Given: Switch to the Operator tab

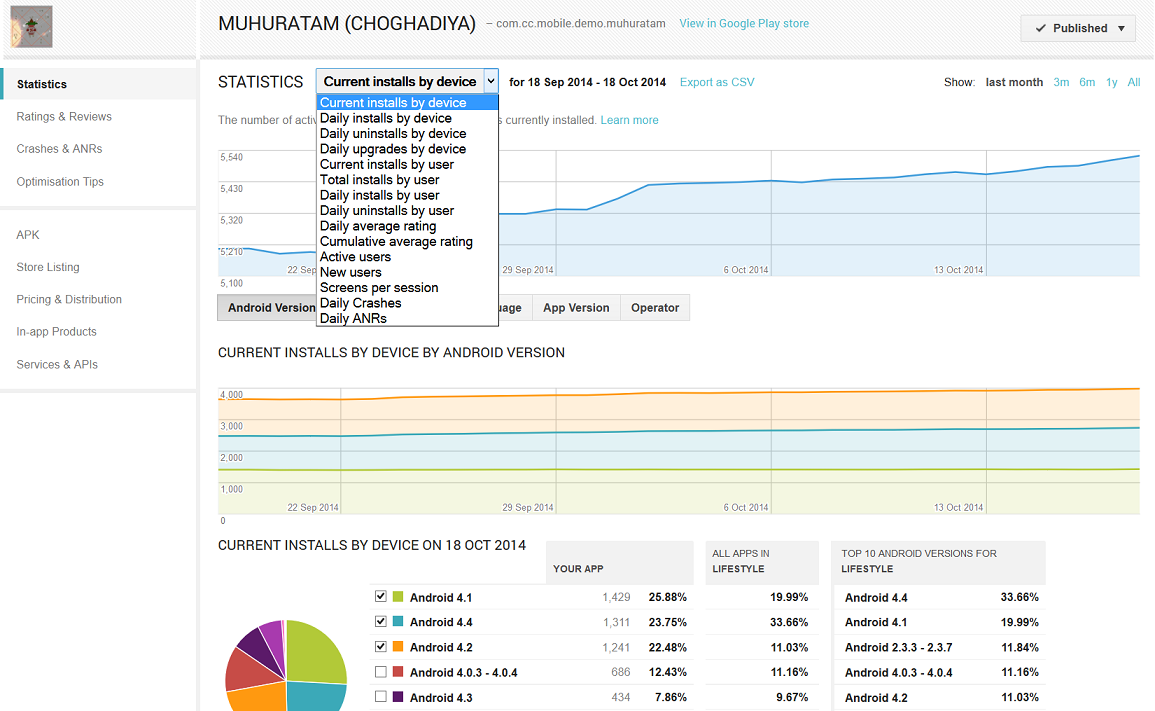Looking at the screenshot, I should tap(654, 307).
